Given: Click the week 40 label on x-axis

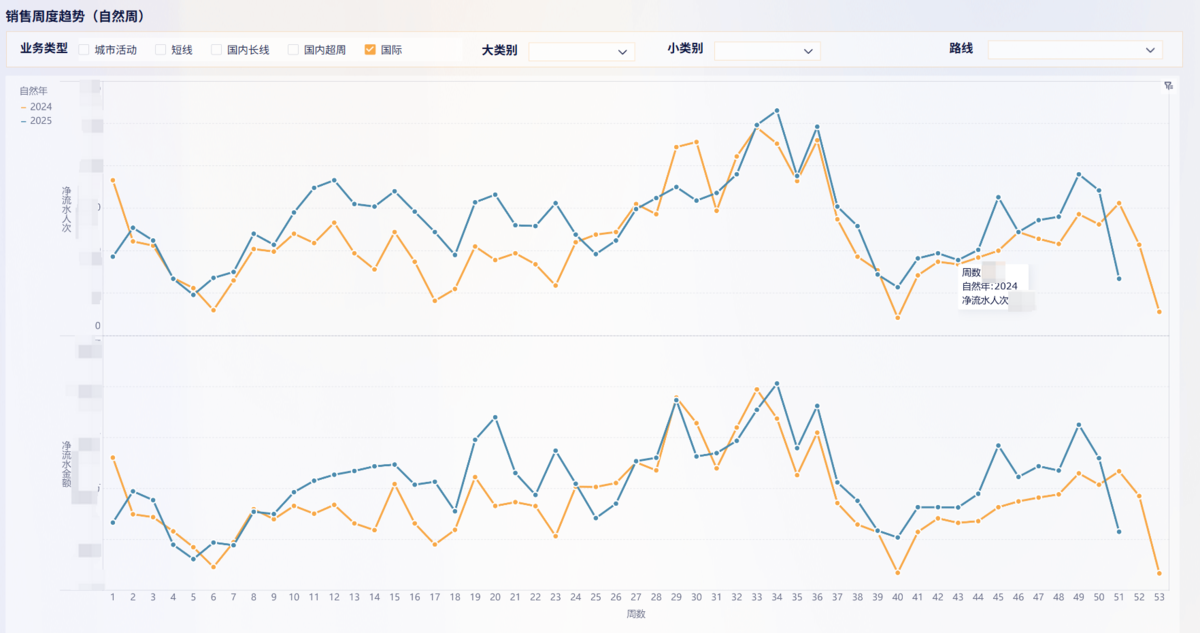Looking at the screenshot, I should [x=897, y=597].
